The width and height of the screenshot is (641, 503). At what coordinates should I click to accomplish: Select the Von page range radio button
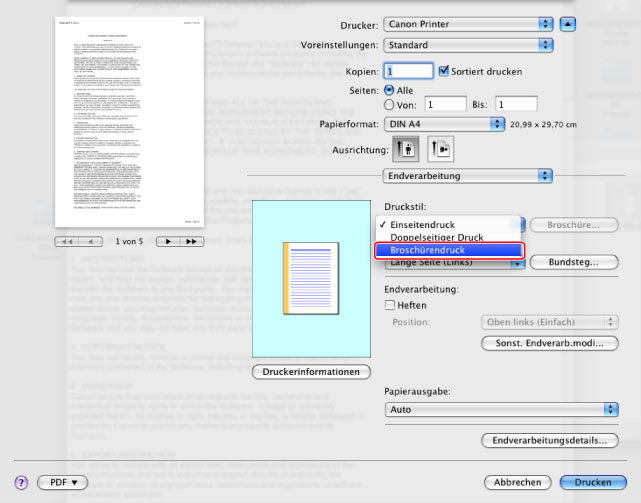(x=390, y=104)
